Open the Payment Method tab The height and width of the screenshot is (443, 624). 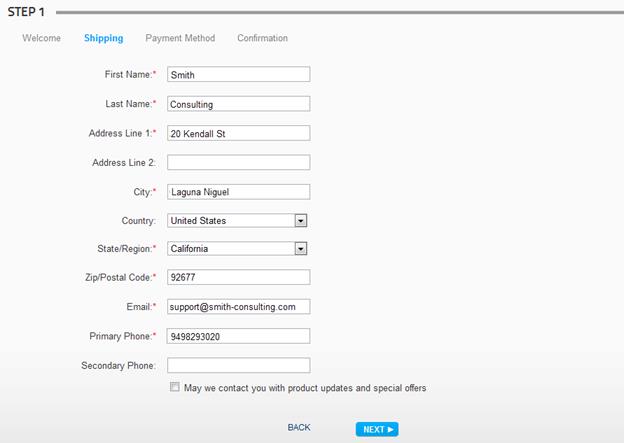[180, 38]
